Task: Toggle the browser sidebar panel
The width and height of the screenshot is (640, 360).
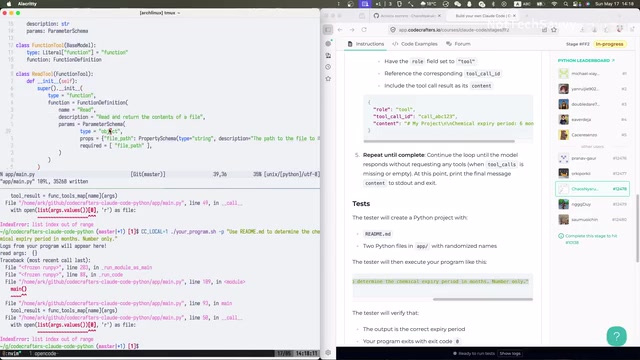Action: [327, 29]
